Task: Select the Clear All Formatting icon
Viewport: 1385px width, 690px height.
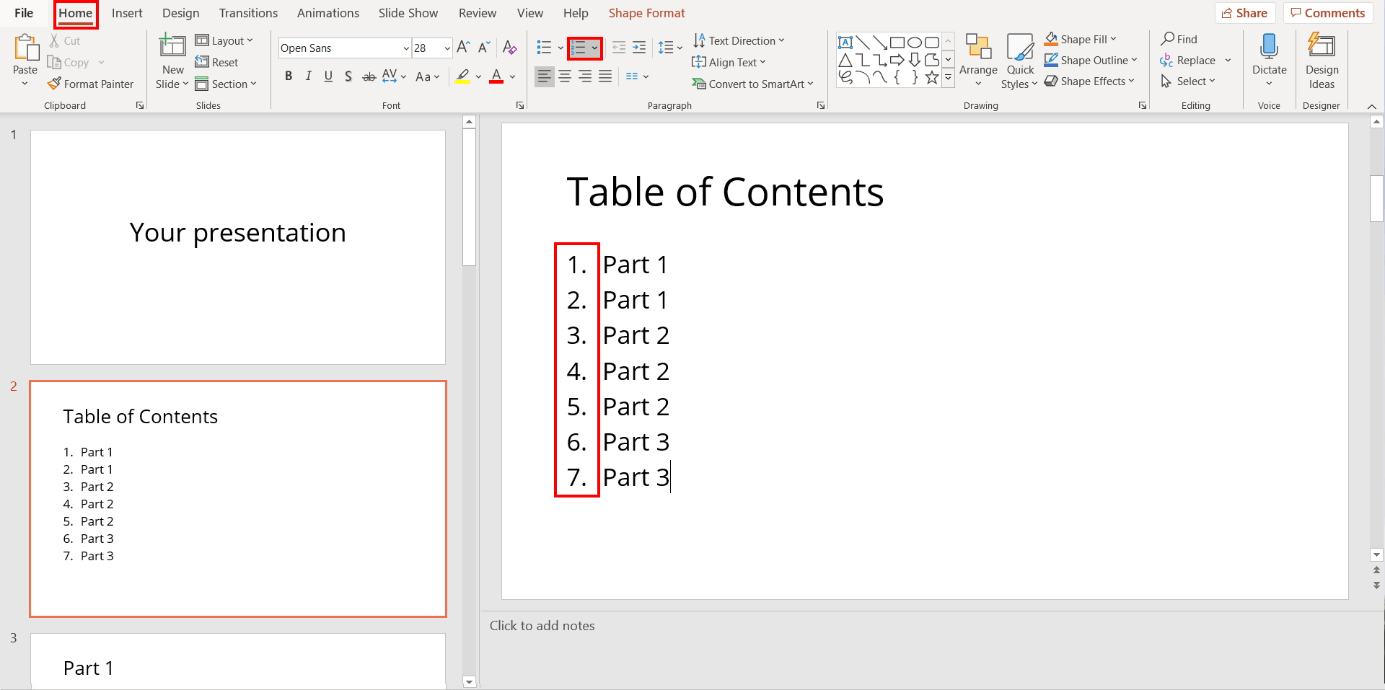Action: [x=508, y=46]
